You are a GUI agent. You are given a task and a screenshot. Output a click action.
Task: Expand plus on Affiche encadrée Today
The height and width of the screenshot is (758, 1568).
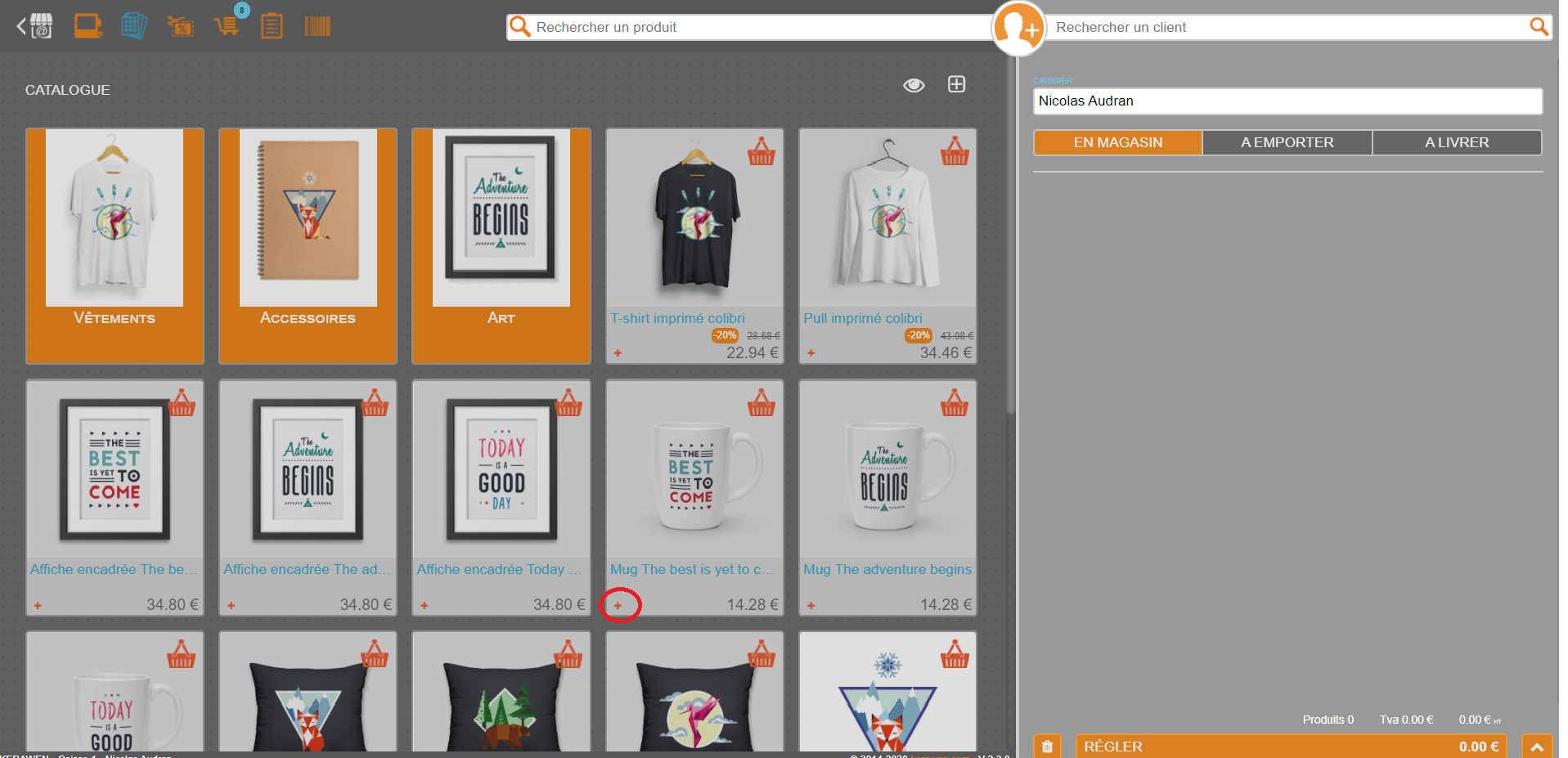click(425, 606)
